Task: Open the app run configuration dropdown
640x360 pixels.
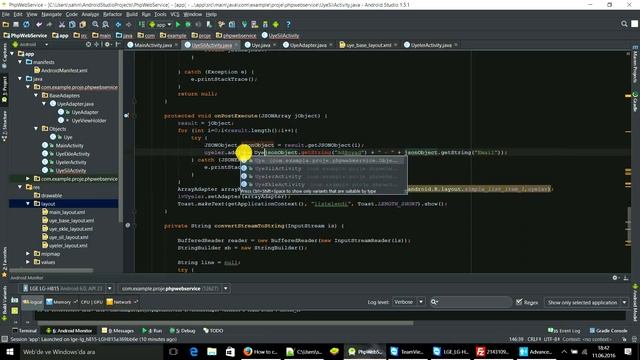Action: (160, 24)
